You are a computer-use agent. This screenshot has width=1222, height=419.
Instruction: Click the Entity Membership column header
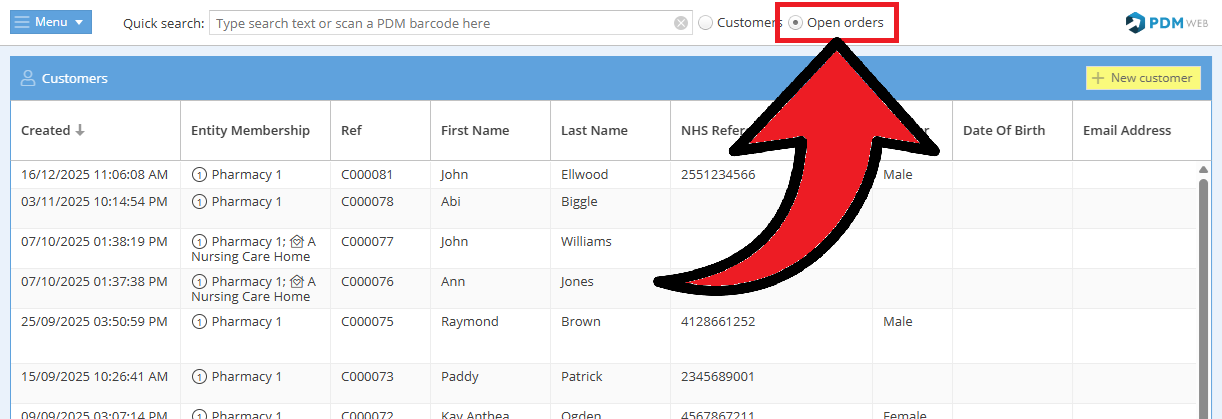click(250, 130)
